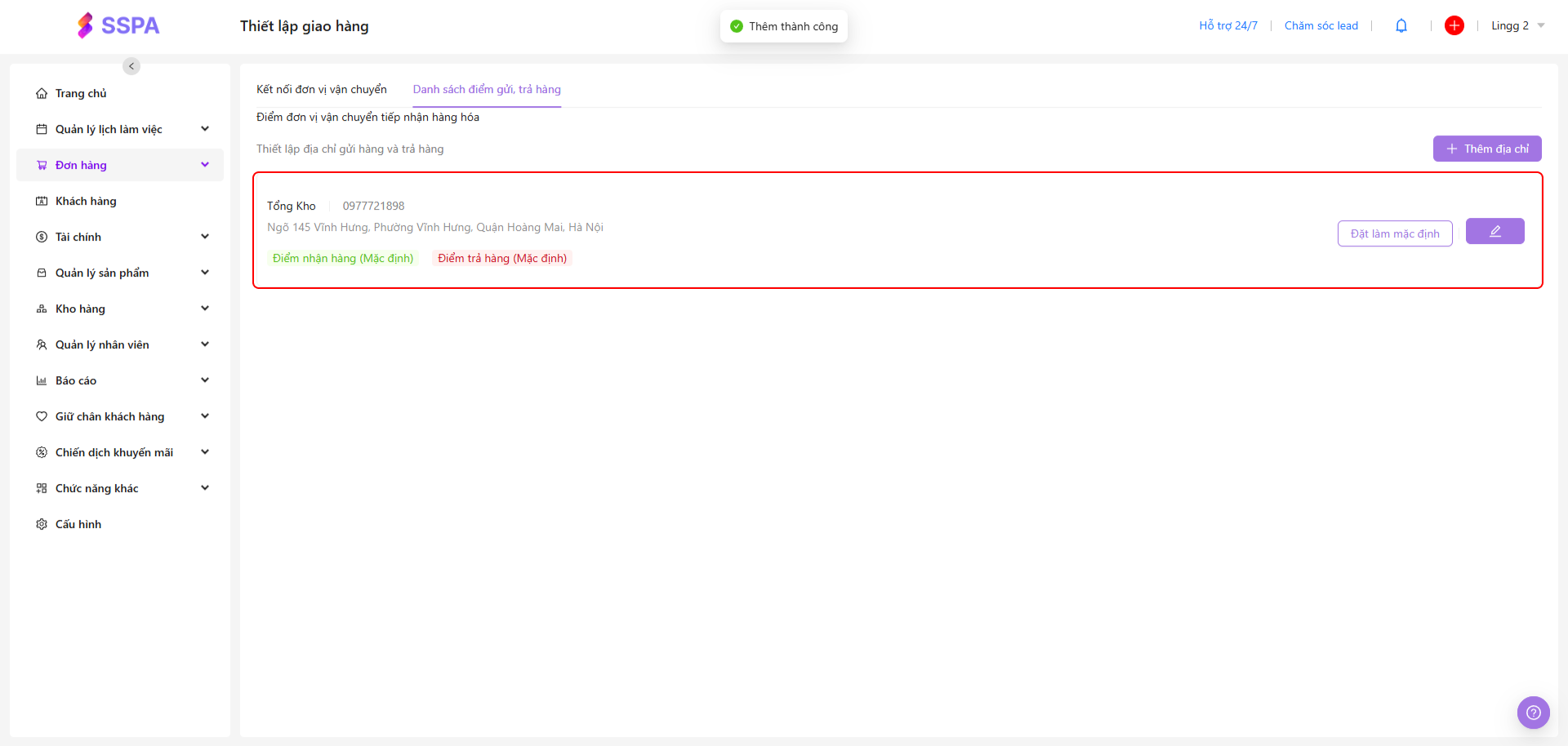Click the red plus quick-add button

(1454, 26)
